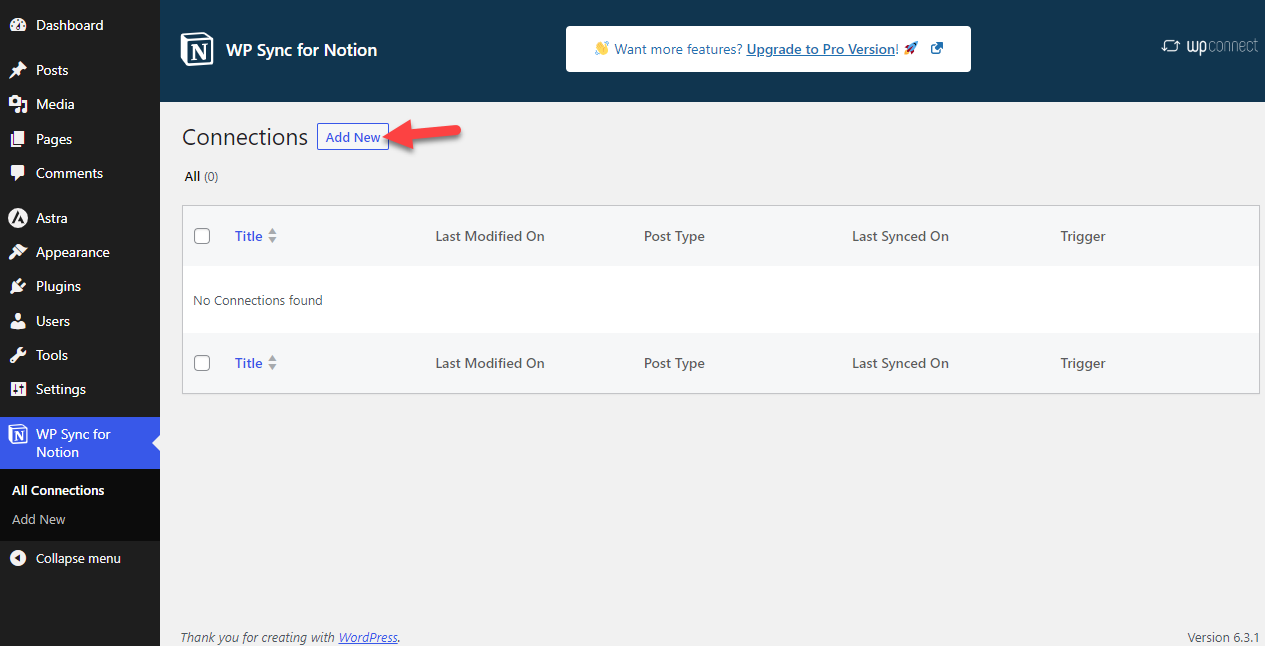
Task: Click the Collapse menu arrow icon
Action: point(18,558)
